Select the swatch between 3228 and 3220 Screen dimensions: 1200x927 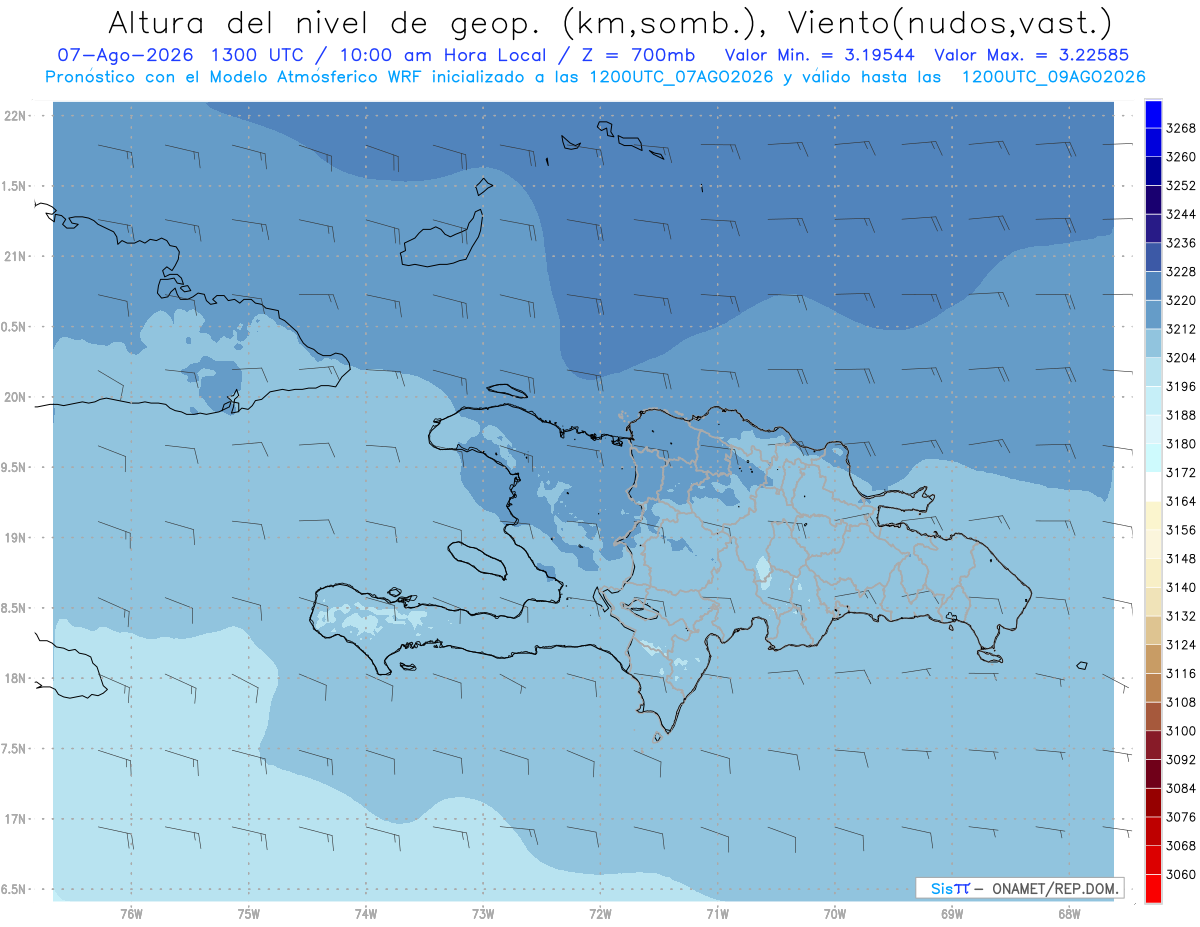tap(1152, 285)
